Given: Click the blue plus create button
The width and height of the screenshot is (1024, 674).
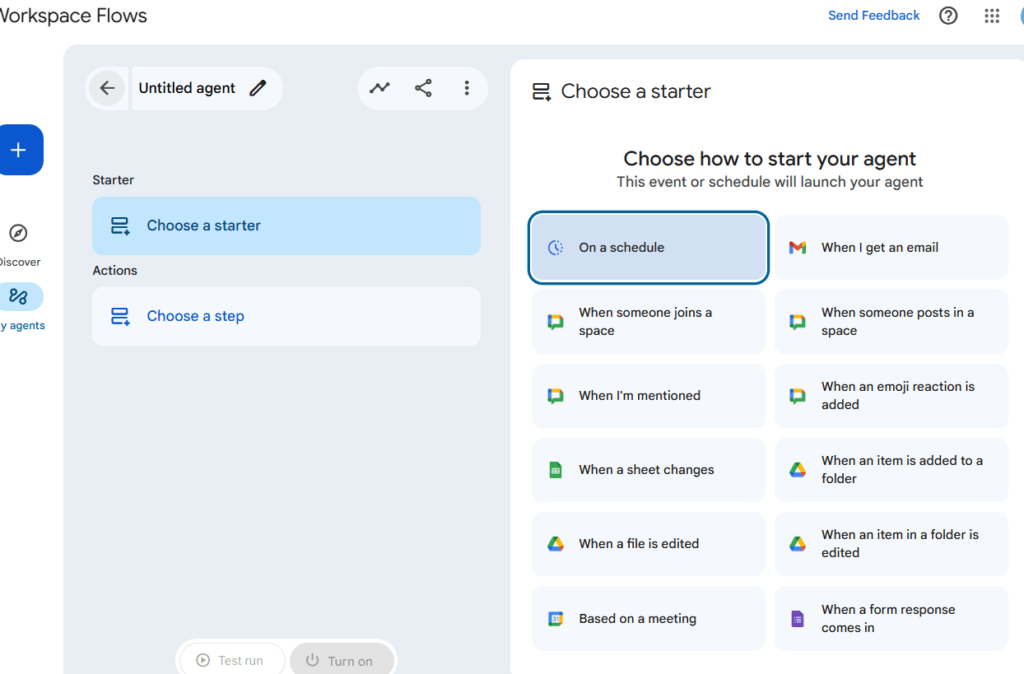Looking at the screenshot, I should [19, 150].
